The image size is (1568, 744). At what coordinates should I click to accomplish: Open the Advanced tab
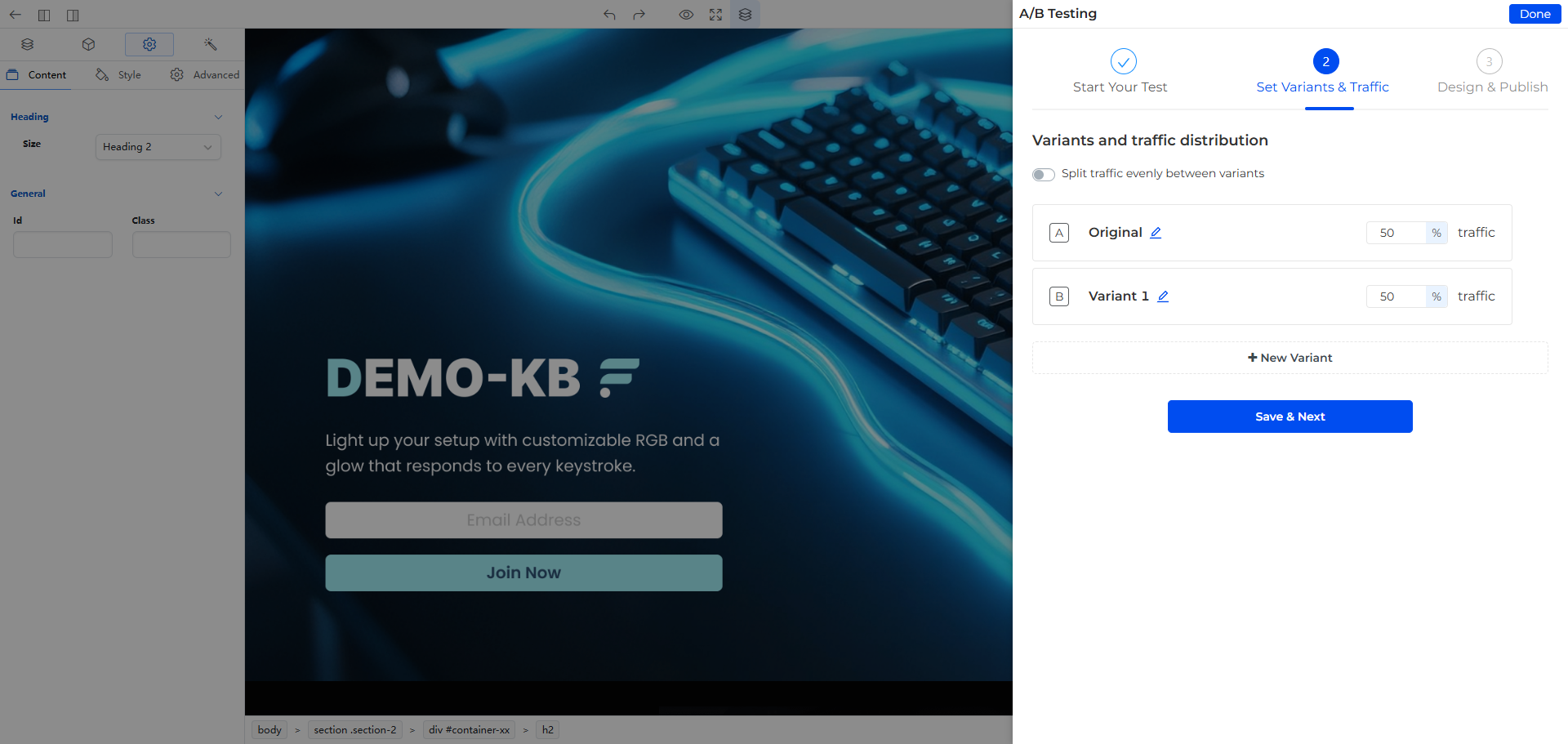tap(205, 75)
